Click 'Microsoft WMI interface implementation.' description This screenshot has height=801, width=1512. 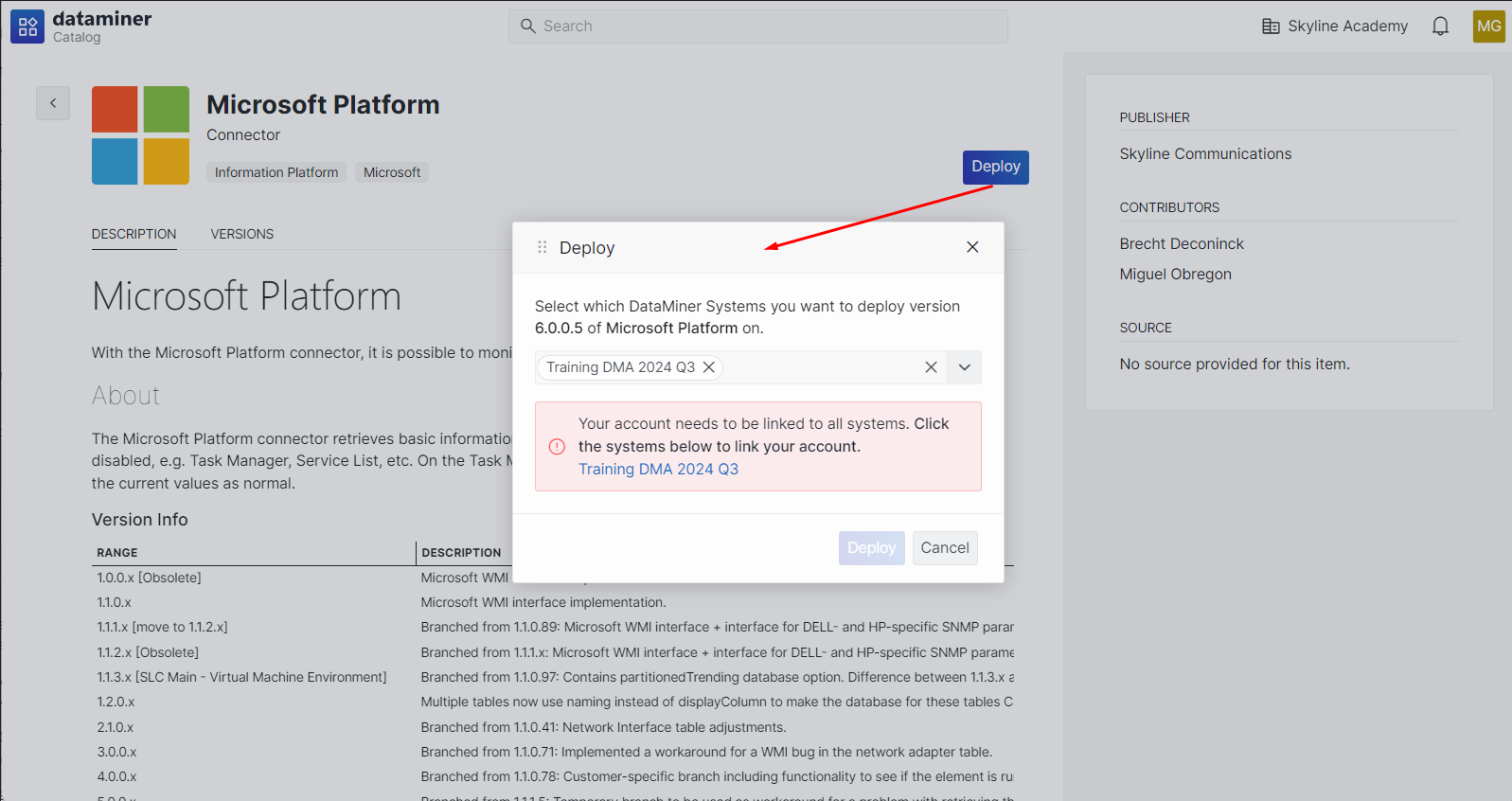coord(543,602)
